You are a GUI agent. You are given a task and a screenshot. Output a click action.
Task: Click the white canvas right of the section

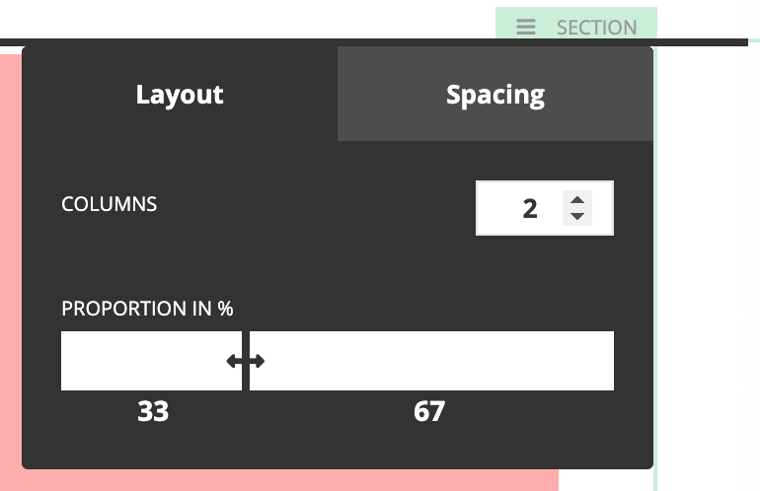[x=710, y=250]
